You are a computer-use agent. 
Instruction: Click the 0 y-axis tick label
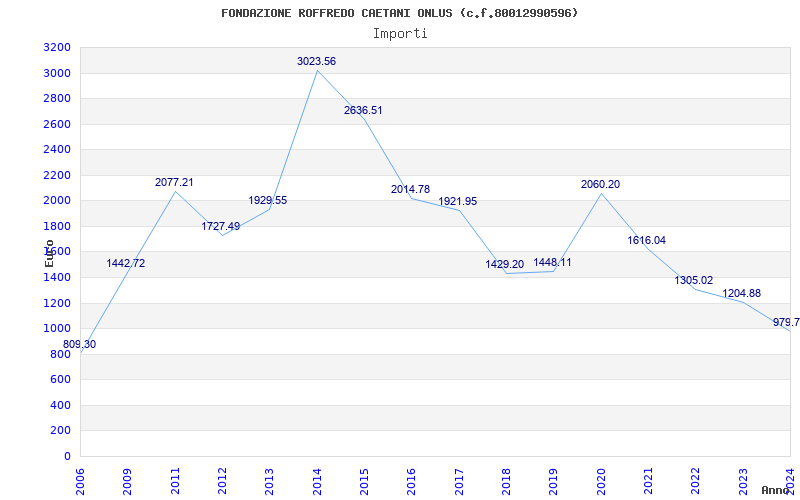(x=67, y=456)
